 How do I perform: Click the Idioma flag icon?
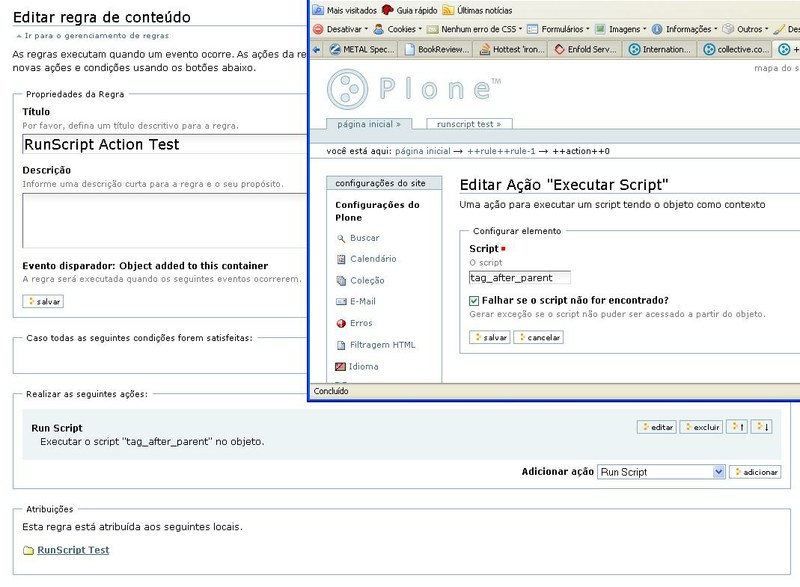341,367
